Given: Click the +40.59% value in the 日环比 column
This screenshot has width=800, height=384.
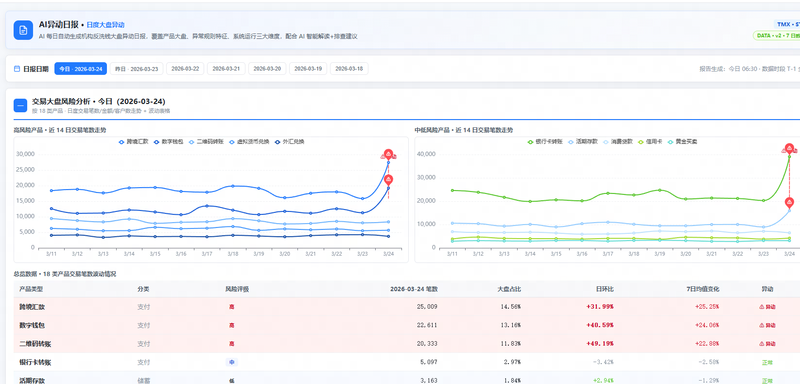Looking at the screenshot, I should 600,325.
